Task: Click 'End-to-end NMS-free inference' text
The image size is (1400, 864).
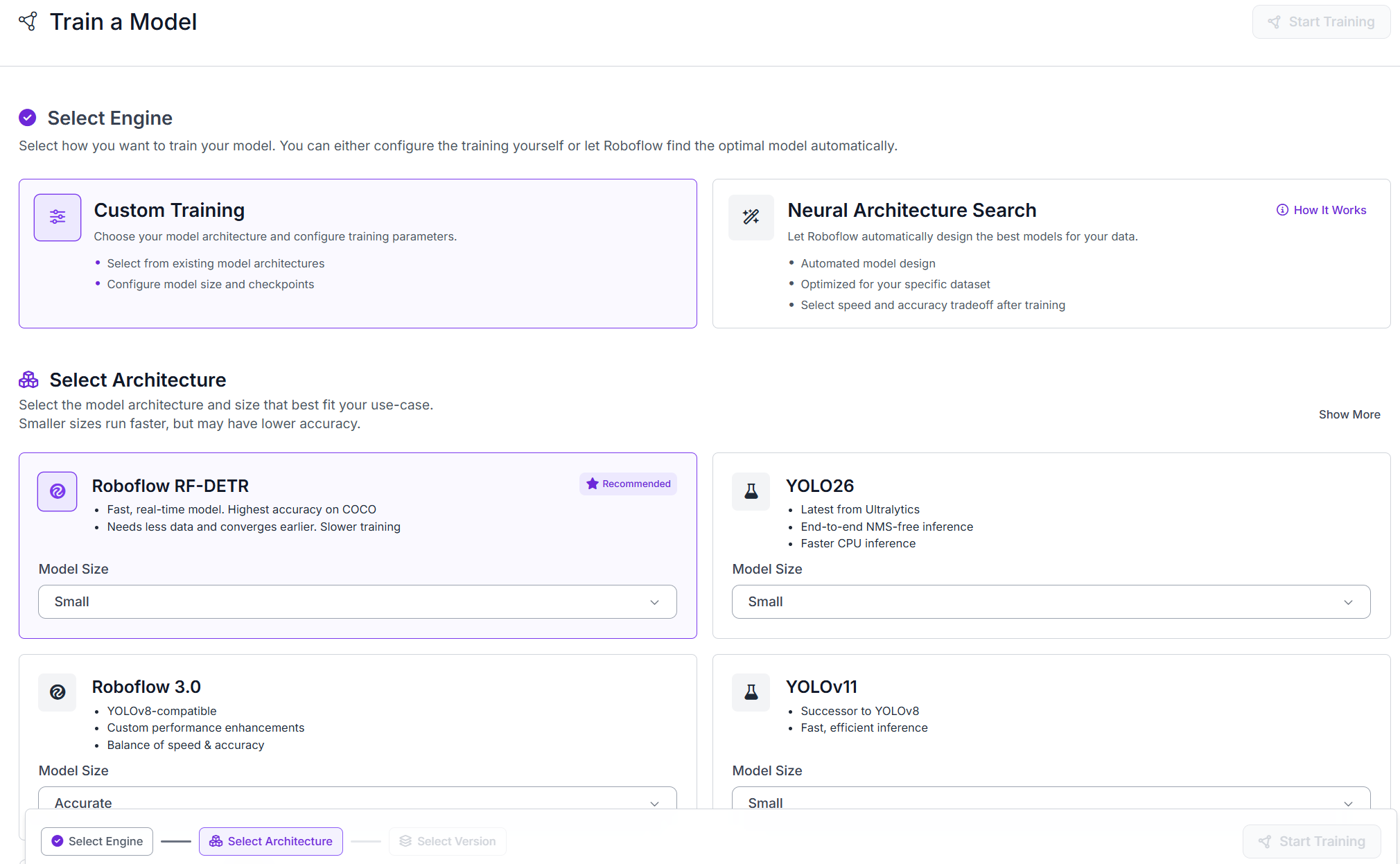Action: click(887, 527)
